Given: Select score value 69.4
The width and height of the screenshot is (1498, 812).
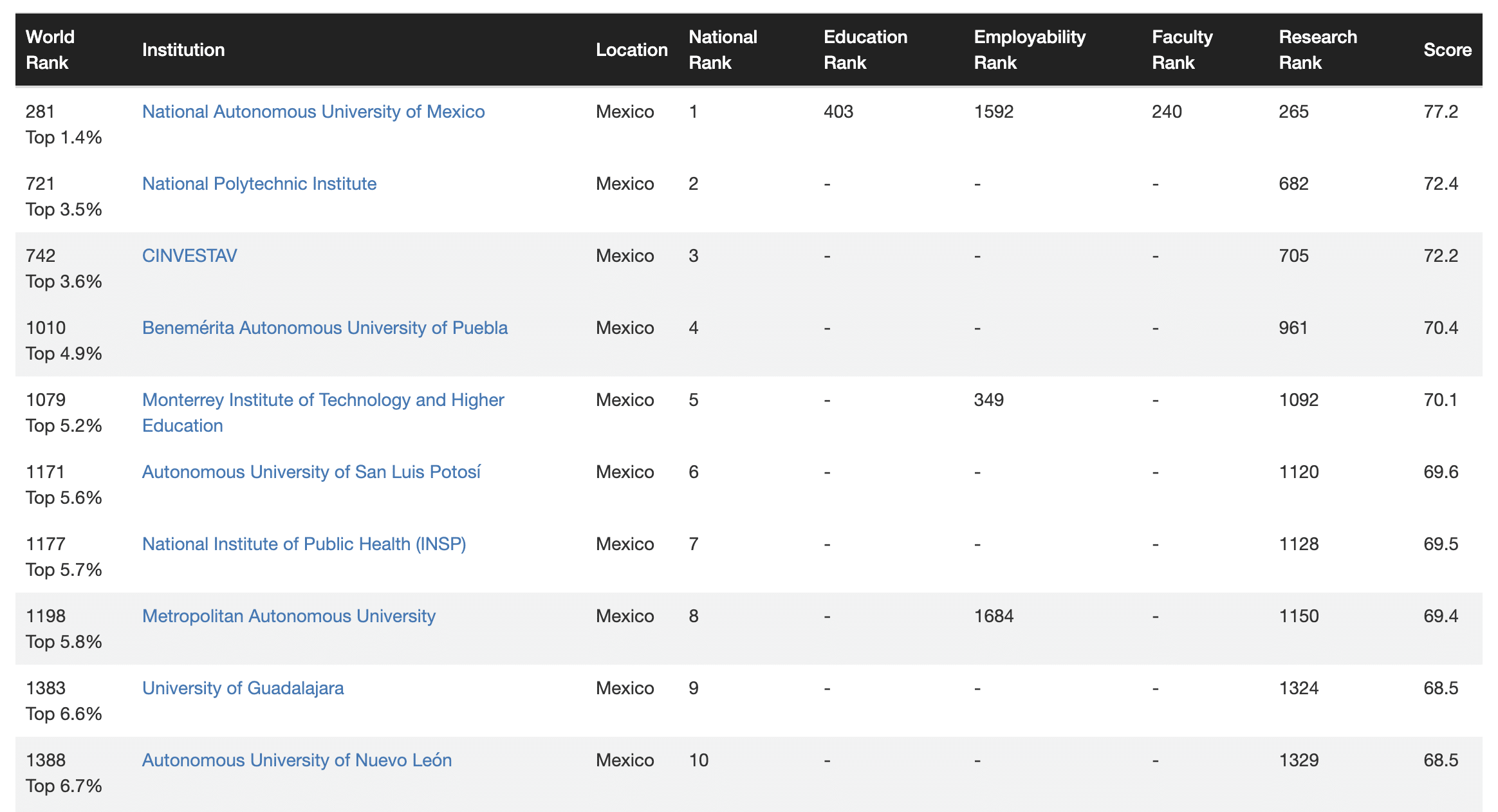Looking at the screenshot, I should click(1441, 616).
